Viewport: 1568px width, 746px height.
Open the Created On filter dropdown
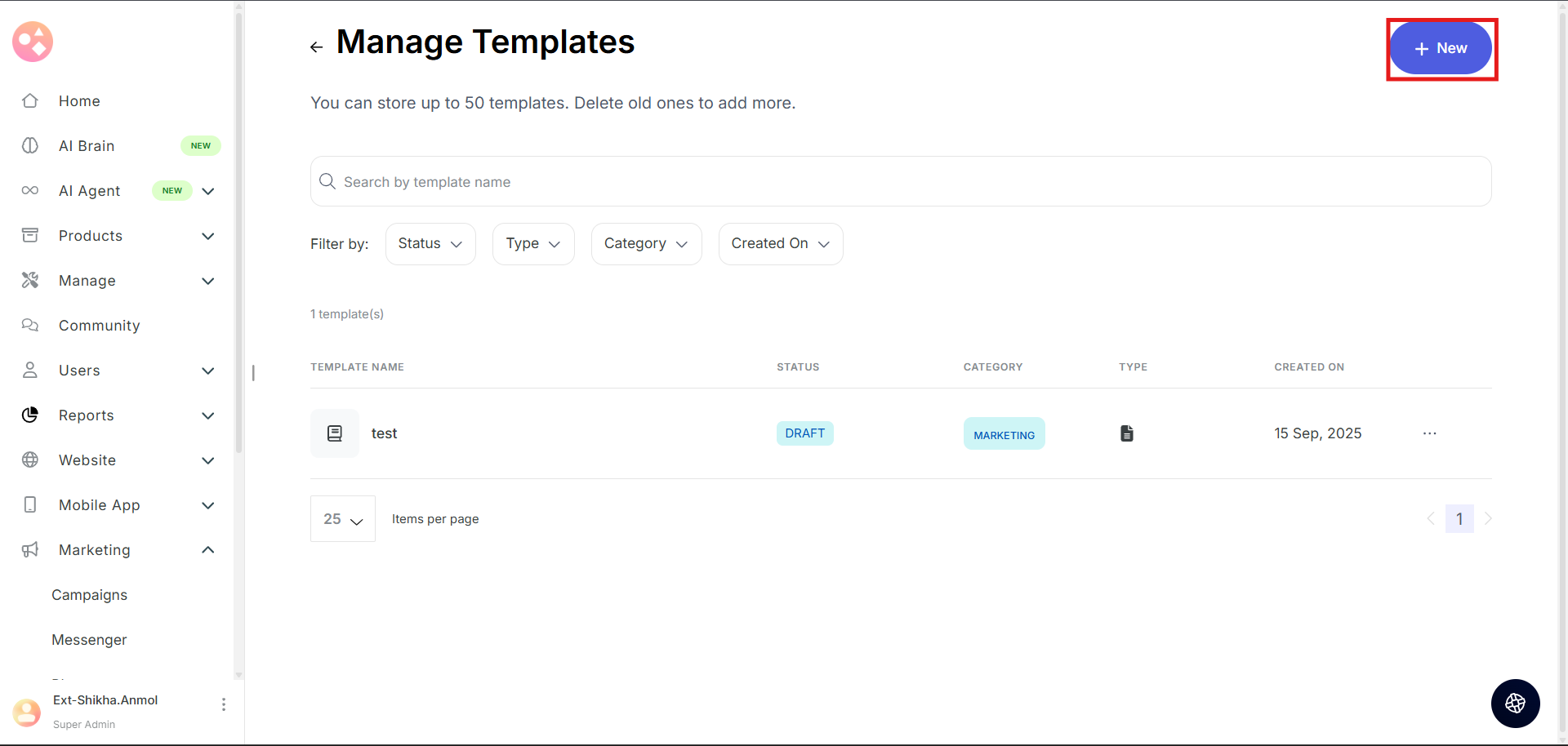[780, 244]
